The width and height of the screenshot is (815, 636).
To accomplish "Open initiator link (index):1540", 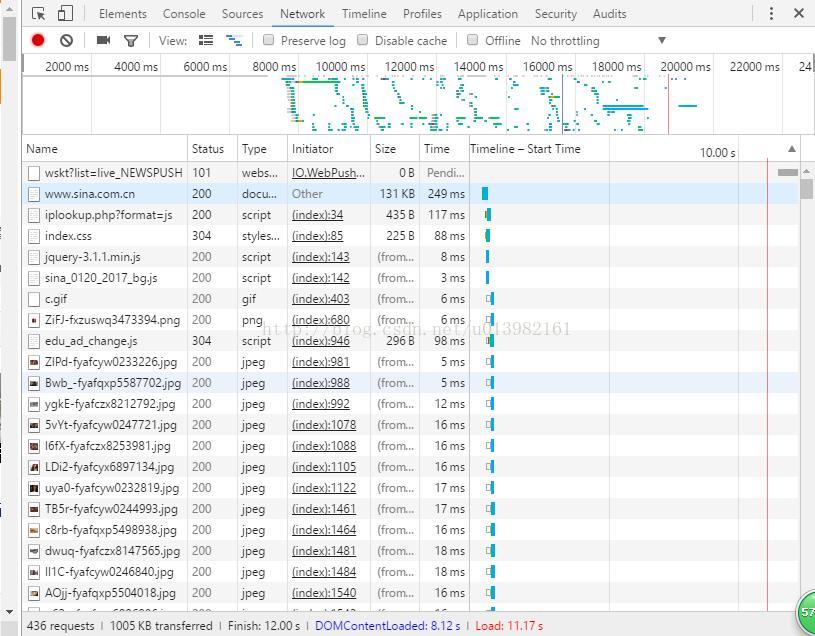I will tap(324, 593).
